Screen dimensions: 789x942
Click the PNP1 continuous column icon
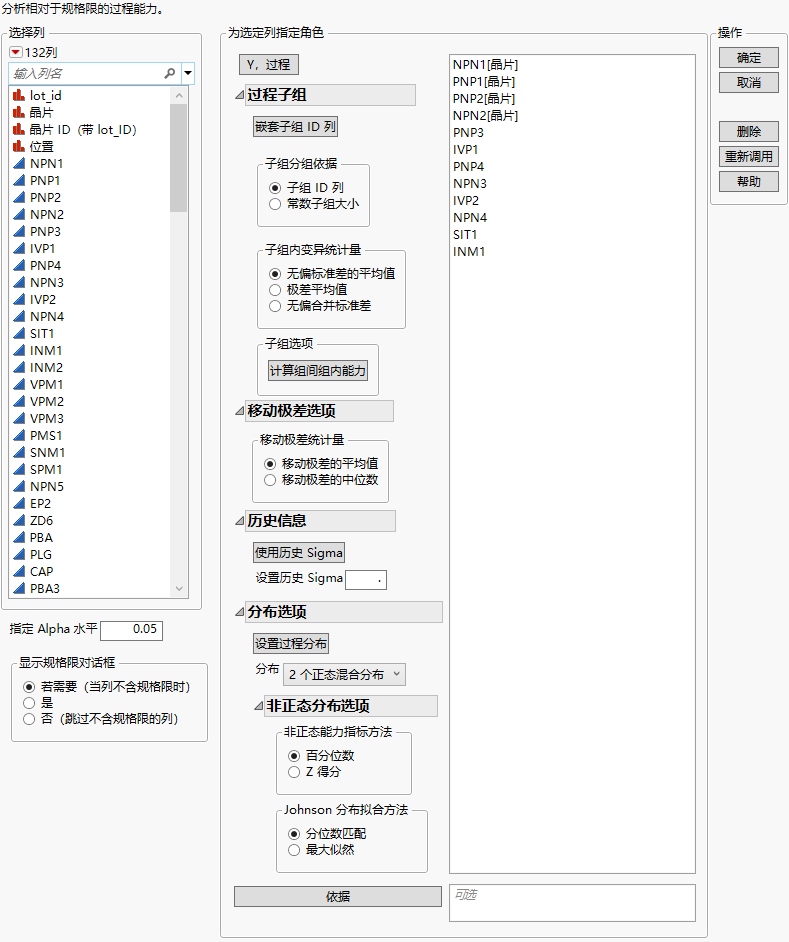(x=19, y=180)
